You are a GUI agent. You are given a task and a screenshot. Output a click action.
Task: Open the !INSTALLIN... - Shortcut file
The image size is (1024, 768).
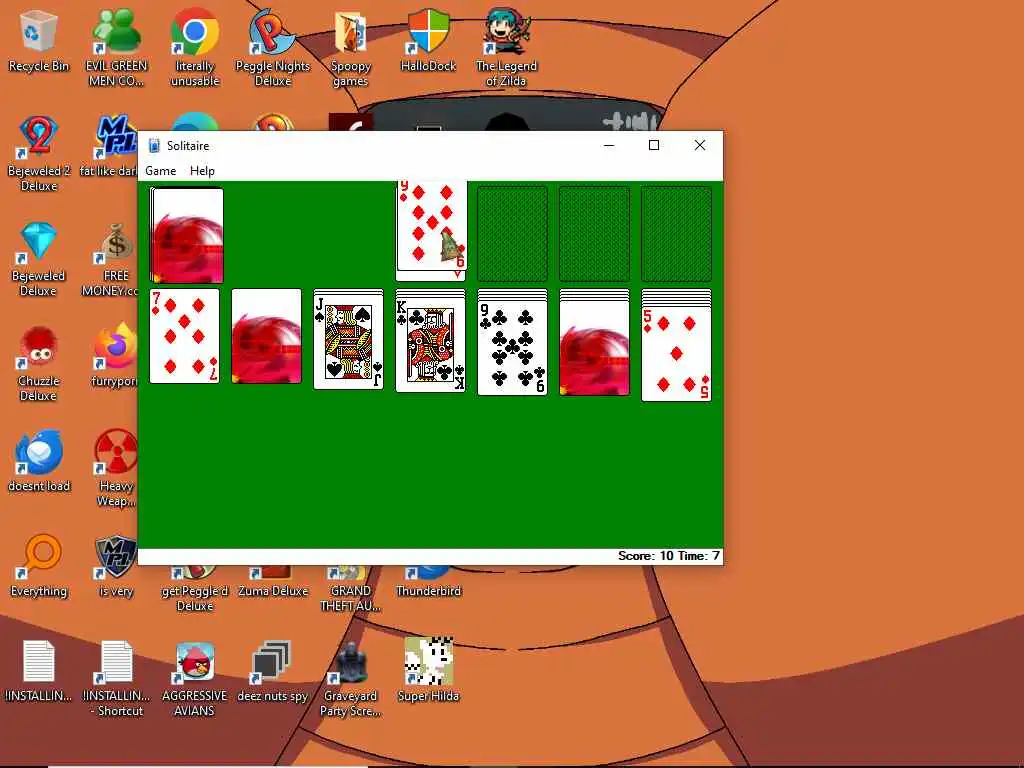pyautogui.click(x=116, y=679)
